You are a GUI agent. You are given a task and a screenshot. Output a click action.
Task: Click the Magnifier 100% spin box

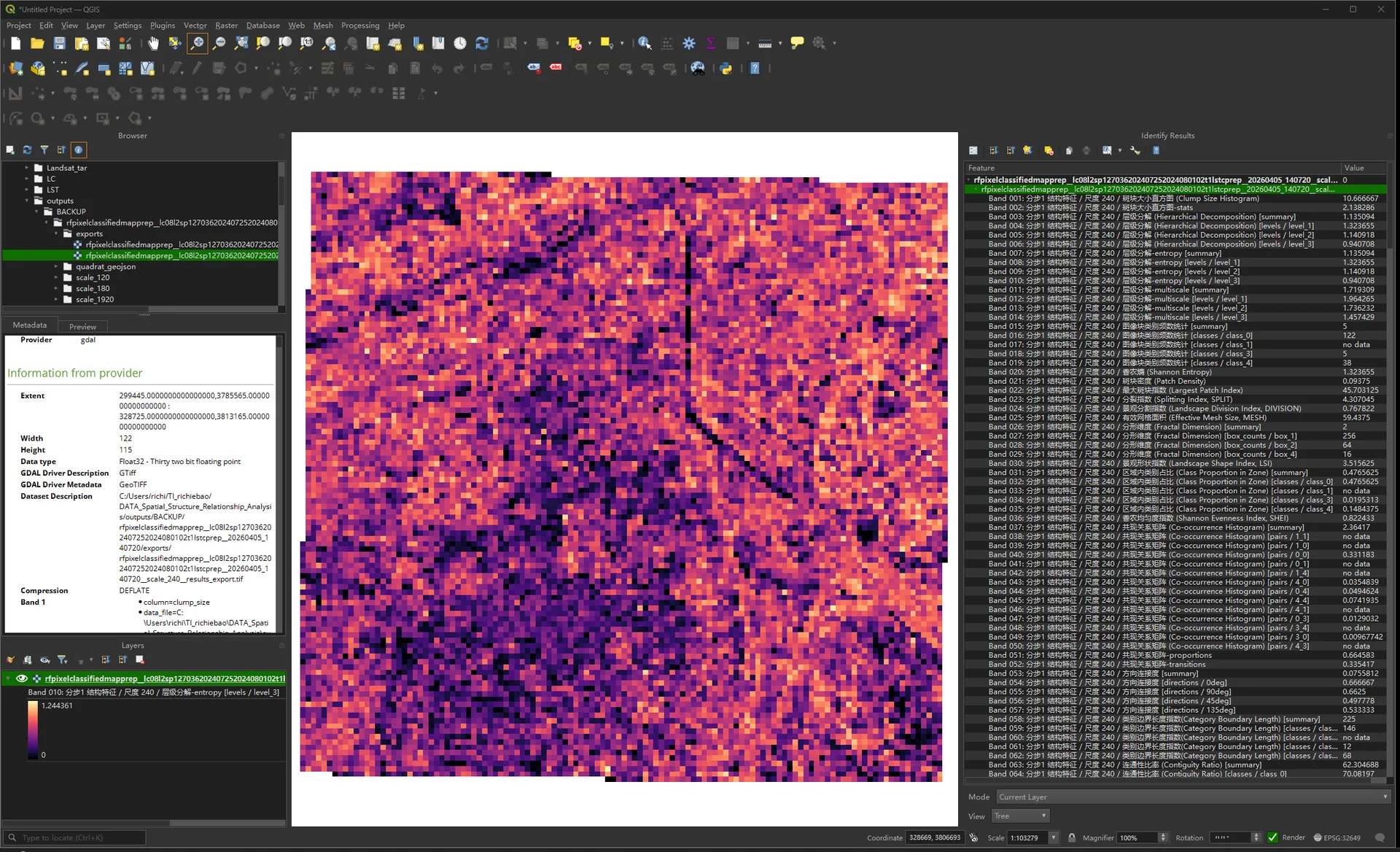coord(1142,837)
